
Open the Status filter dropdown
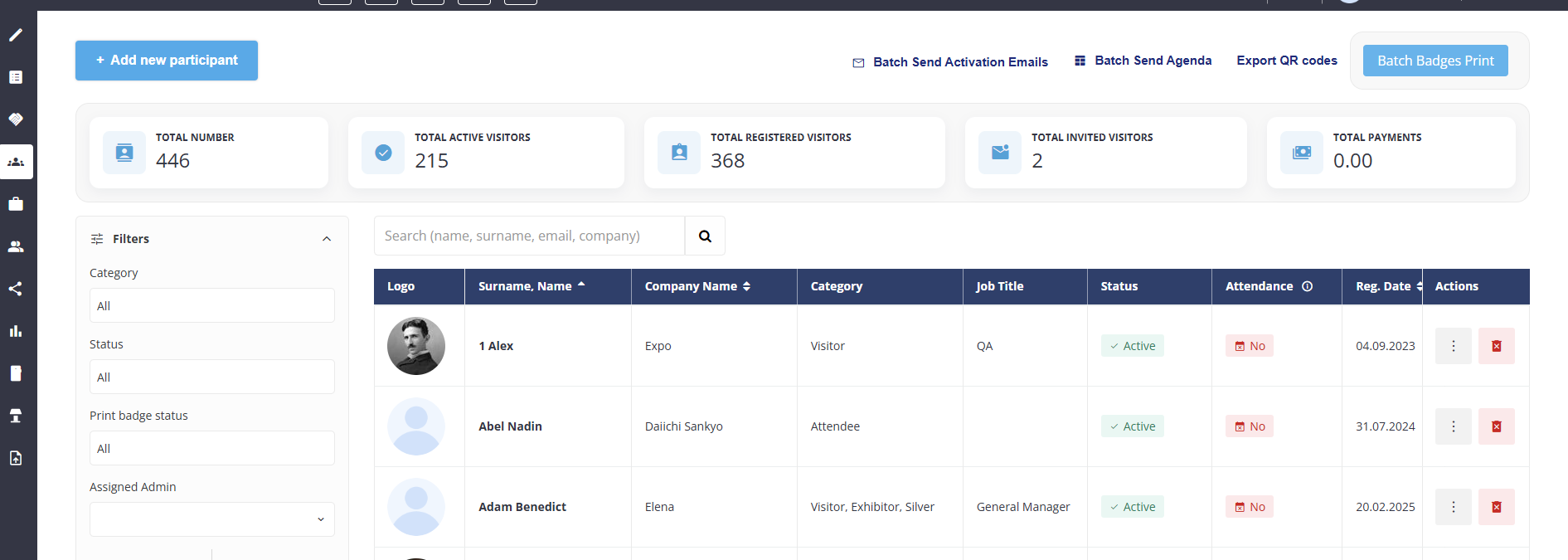pyautogui.click(x=212, y=377)
